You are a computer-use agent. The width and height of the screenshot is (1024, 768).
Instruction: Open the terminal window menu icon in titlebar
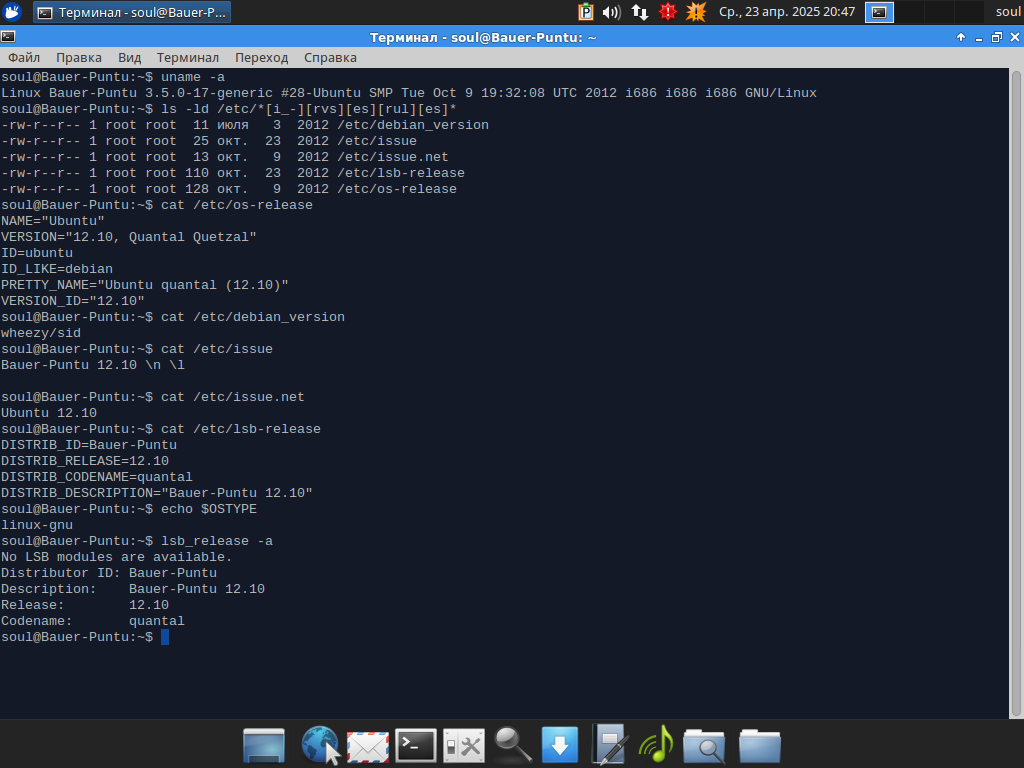[8, 37]
